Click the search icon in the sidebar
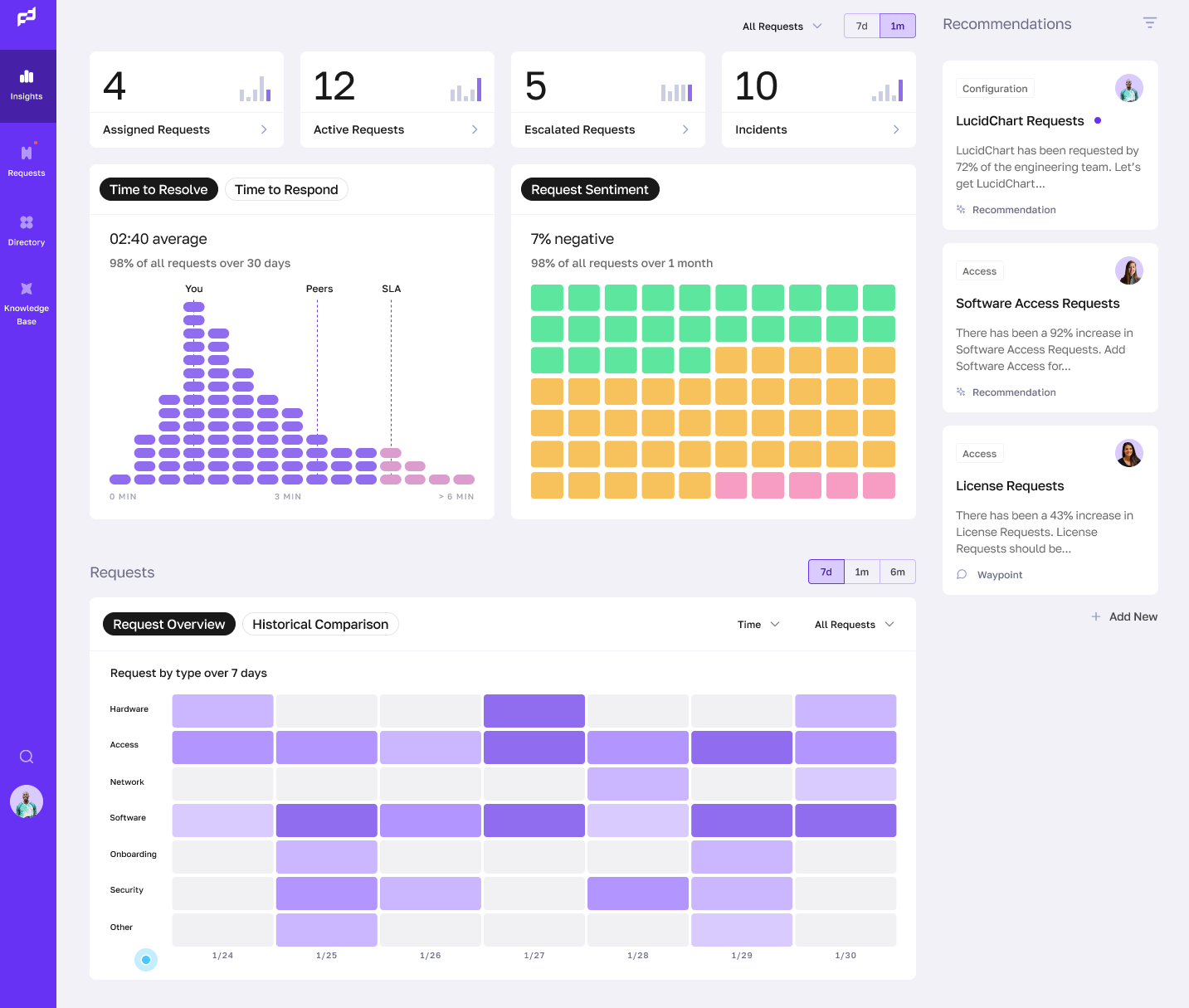The image size is (1189, 1008). pos(27,757)
